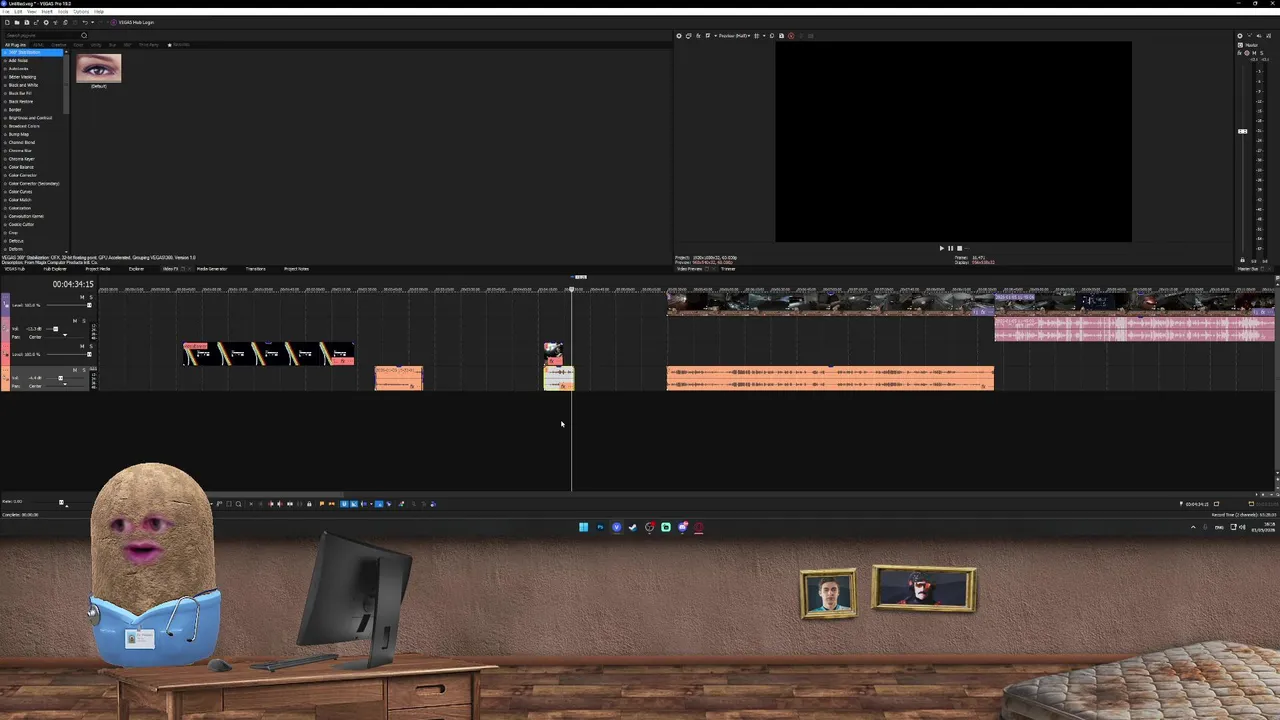This screenshot has height=720, width=1280.
Task: Click the plug-in search magnifier icon
Action: (x=84, y=35)
